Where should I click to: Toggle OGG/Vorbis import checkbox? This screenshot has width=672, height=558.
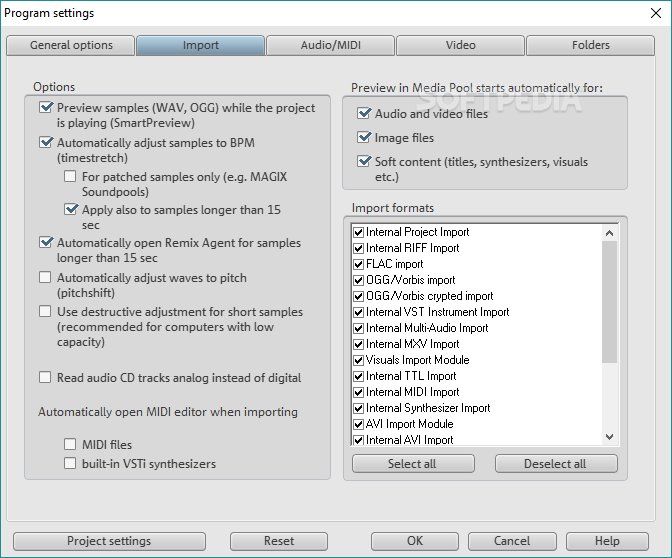pos(358,280)
